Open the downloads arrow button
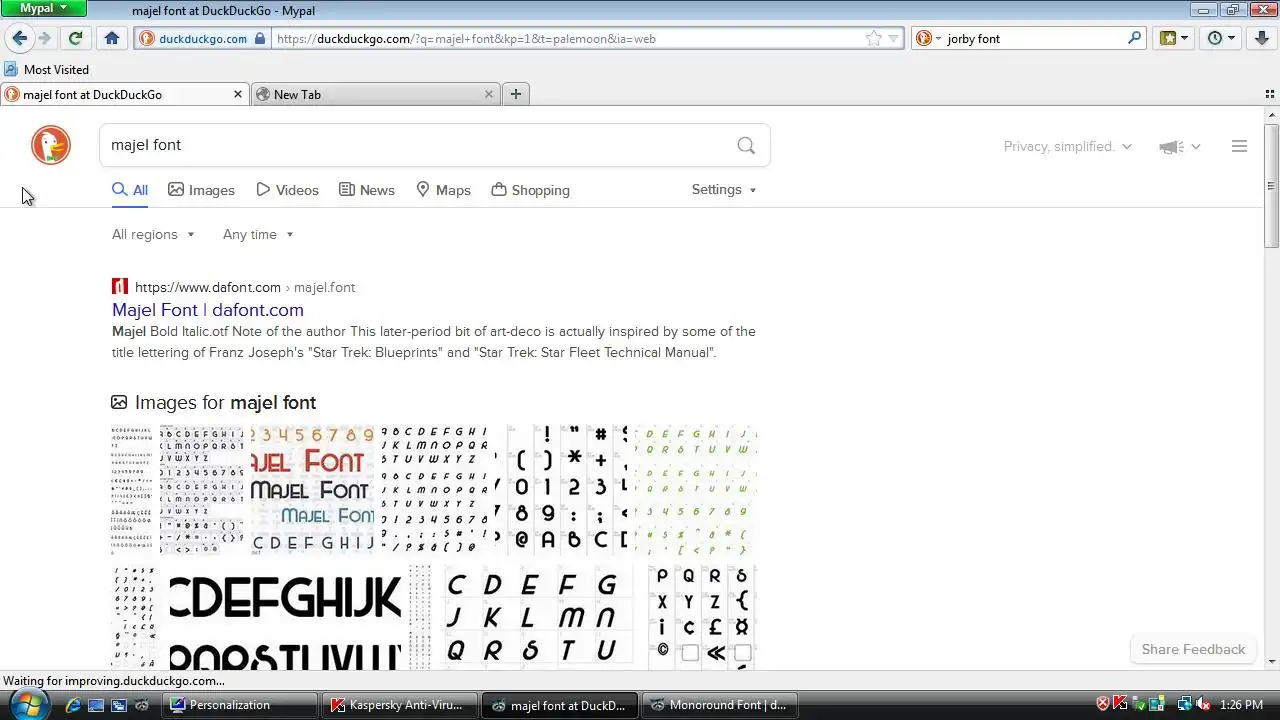This screenshot has width=1280, height=720. [1262, 38]
